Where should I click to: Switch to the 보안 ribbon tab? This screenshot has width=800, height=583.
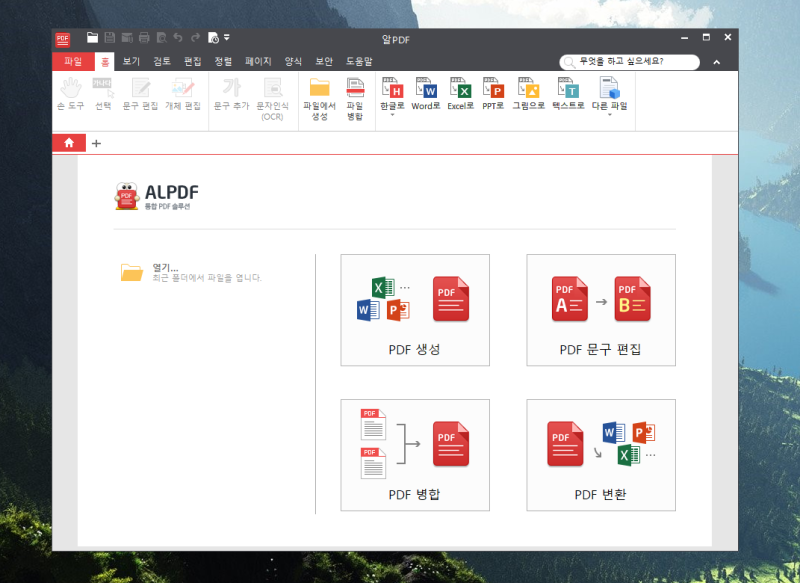point(324,62)
